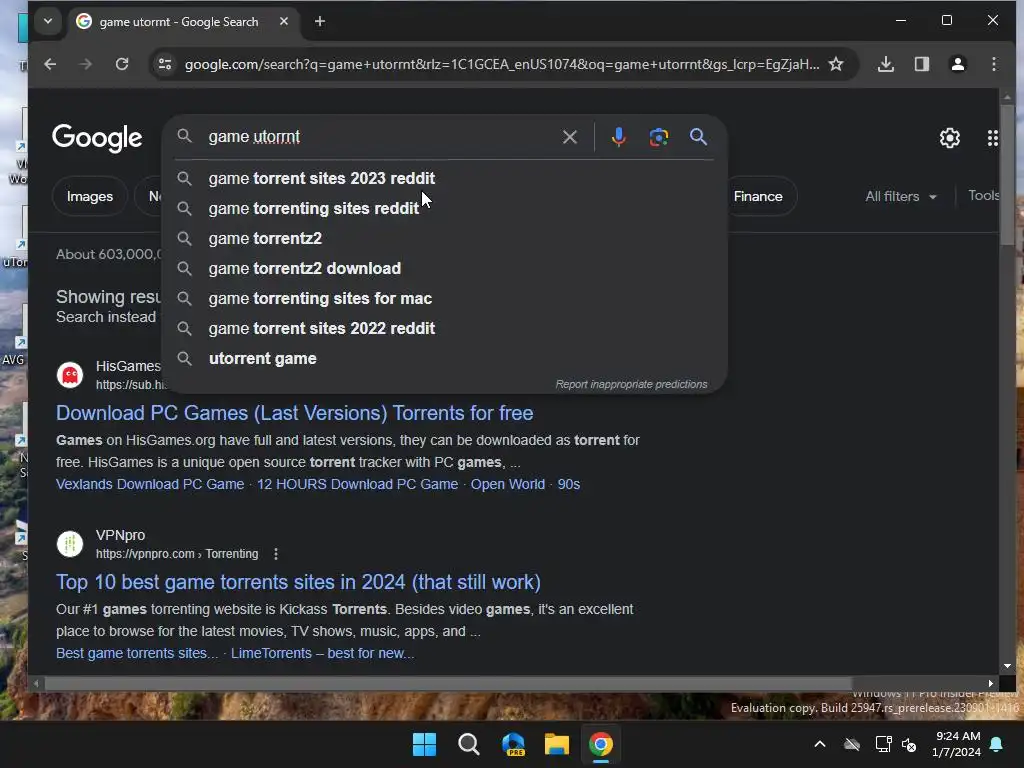Image resolution: width=1024 pixels, height=768 pixels.
Task: Start voice search with microphone icon
Action: point(618,137)
